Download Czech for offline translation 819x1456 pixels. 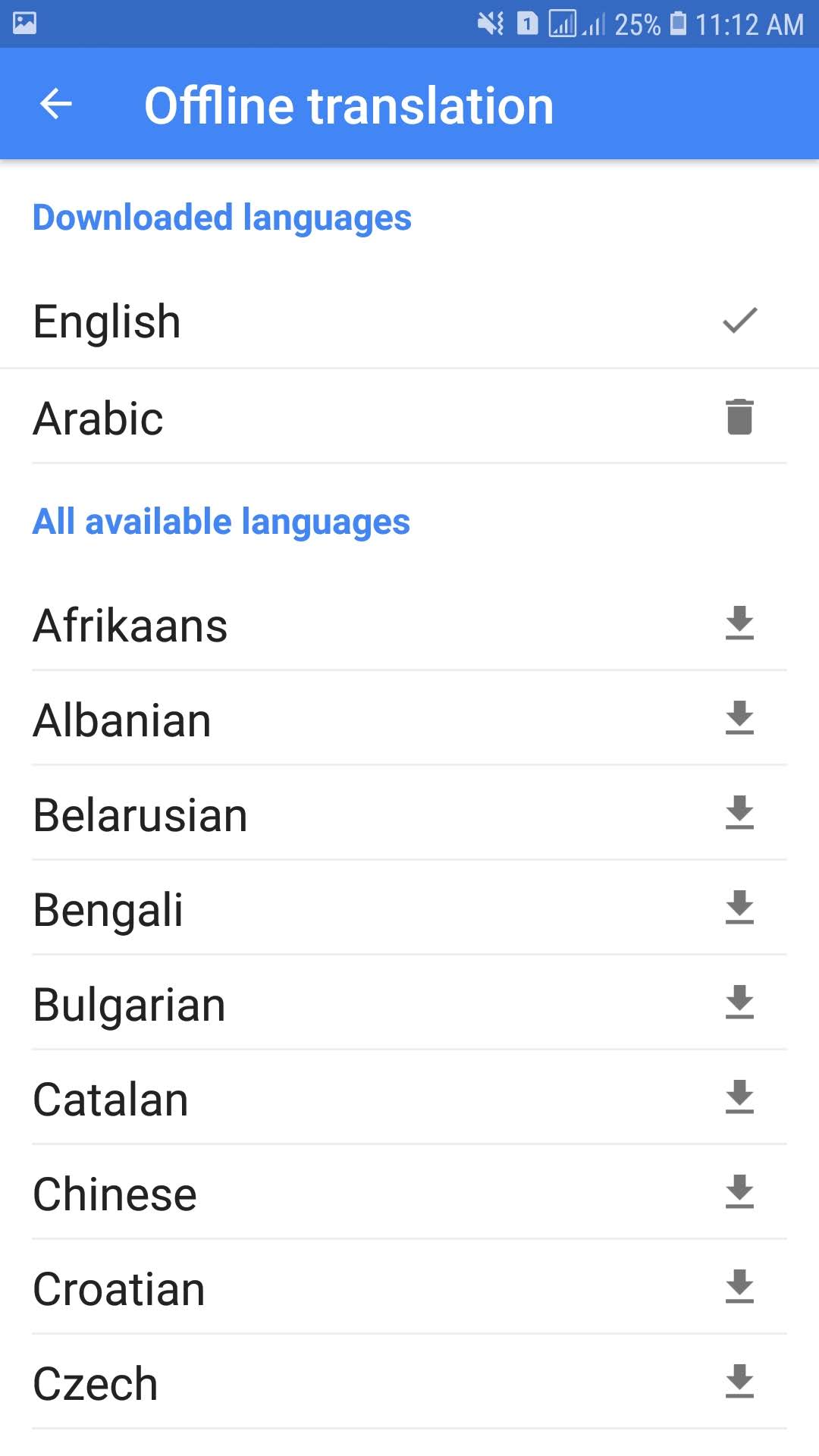tap(739, 1382)
